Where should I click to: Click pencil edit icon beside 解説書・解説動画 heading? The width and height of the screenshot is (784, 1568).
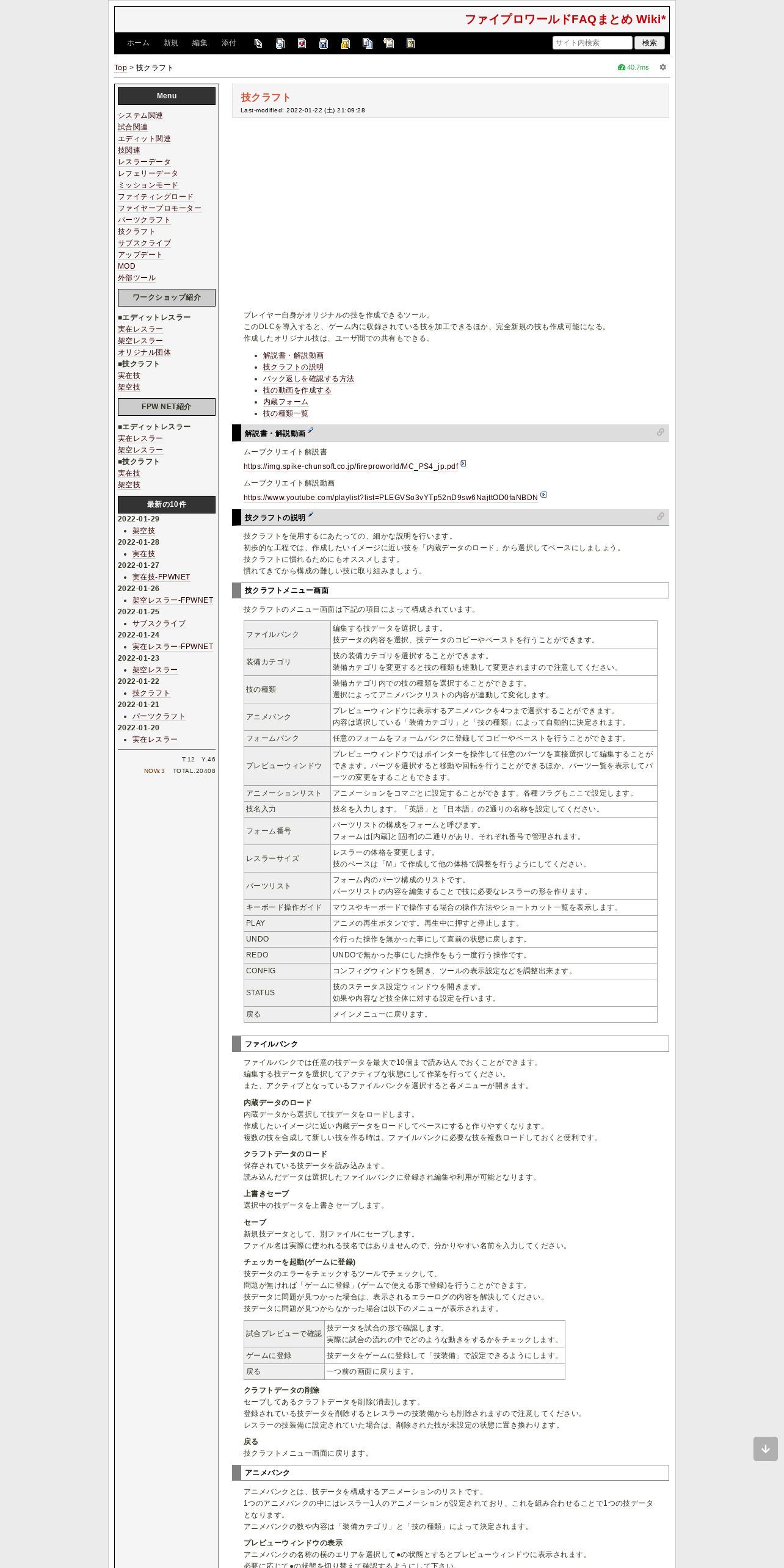310,430
